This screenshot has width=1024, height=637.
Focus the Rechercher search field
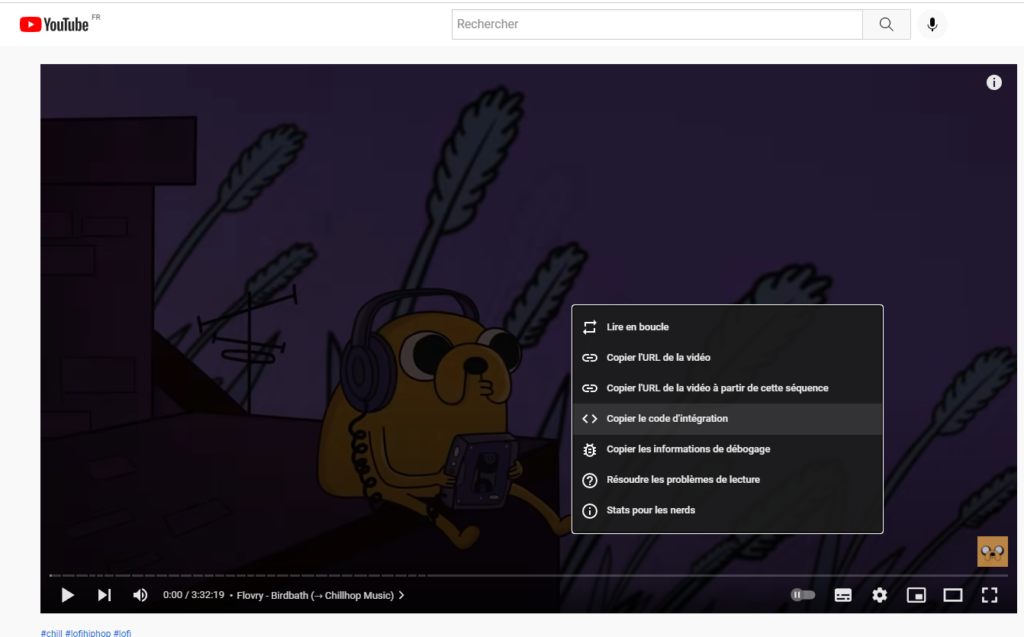(656, 24)
